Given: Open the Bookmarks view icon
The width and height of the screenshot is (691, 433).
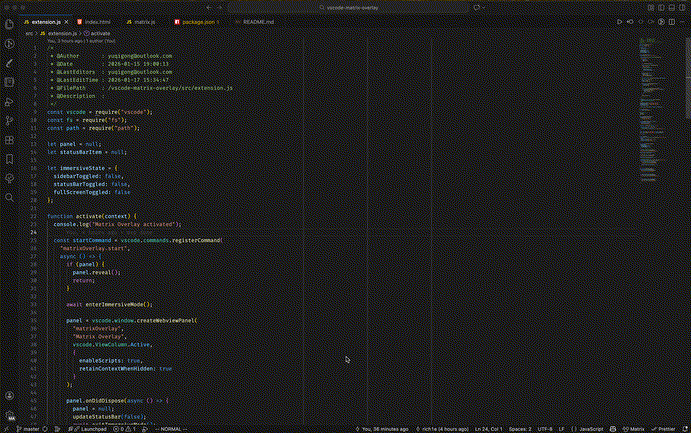Looking at the screenshot, I should click(10, 159).
